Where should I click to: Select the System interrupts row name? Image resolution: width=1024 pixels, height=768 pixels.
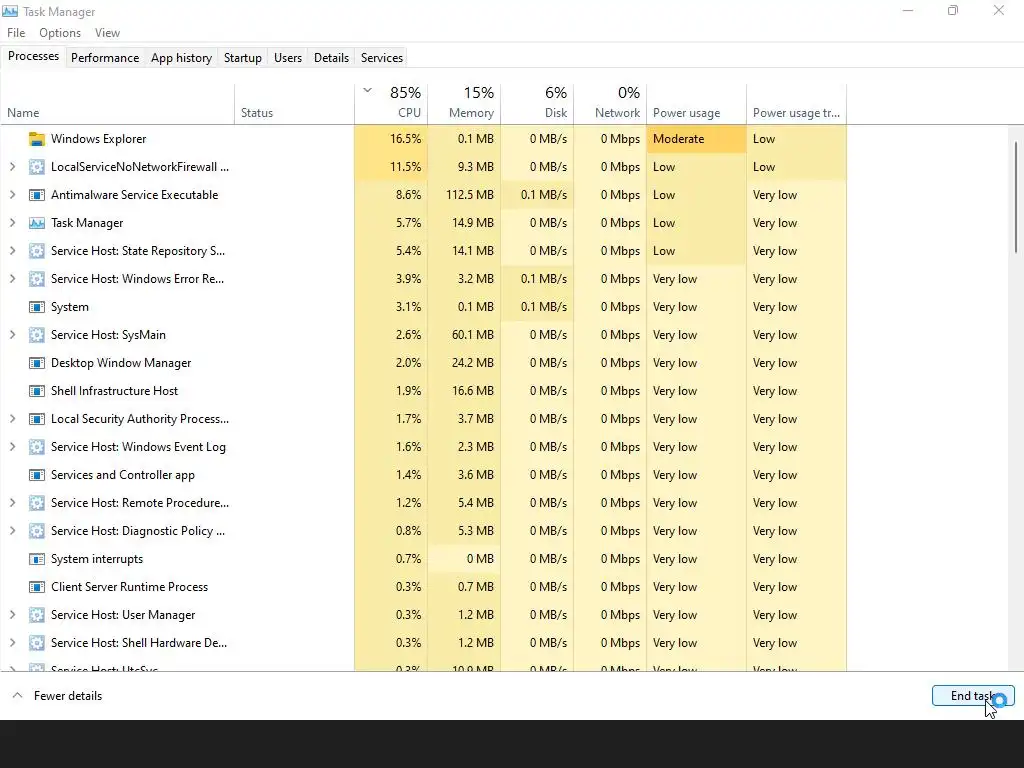(97, 559)
